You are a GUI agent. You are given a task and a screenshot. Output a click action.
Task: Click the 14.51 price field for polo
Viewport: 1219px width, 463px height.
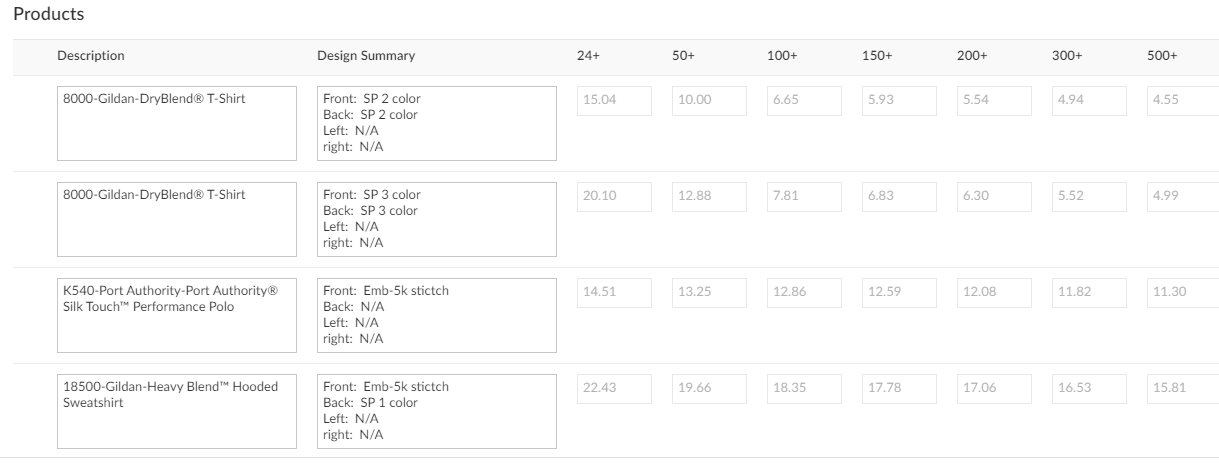tap(614, 293)
